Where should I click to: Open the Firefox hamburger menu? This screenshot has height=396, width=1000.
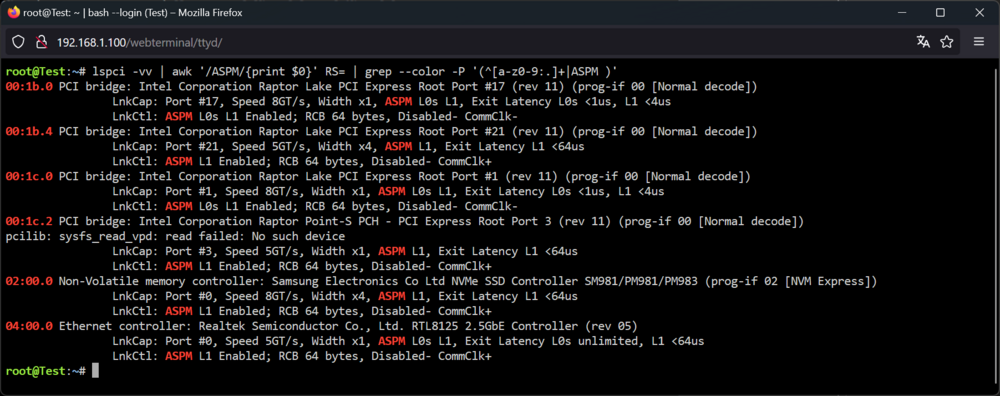(x=979, y=41)
